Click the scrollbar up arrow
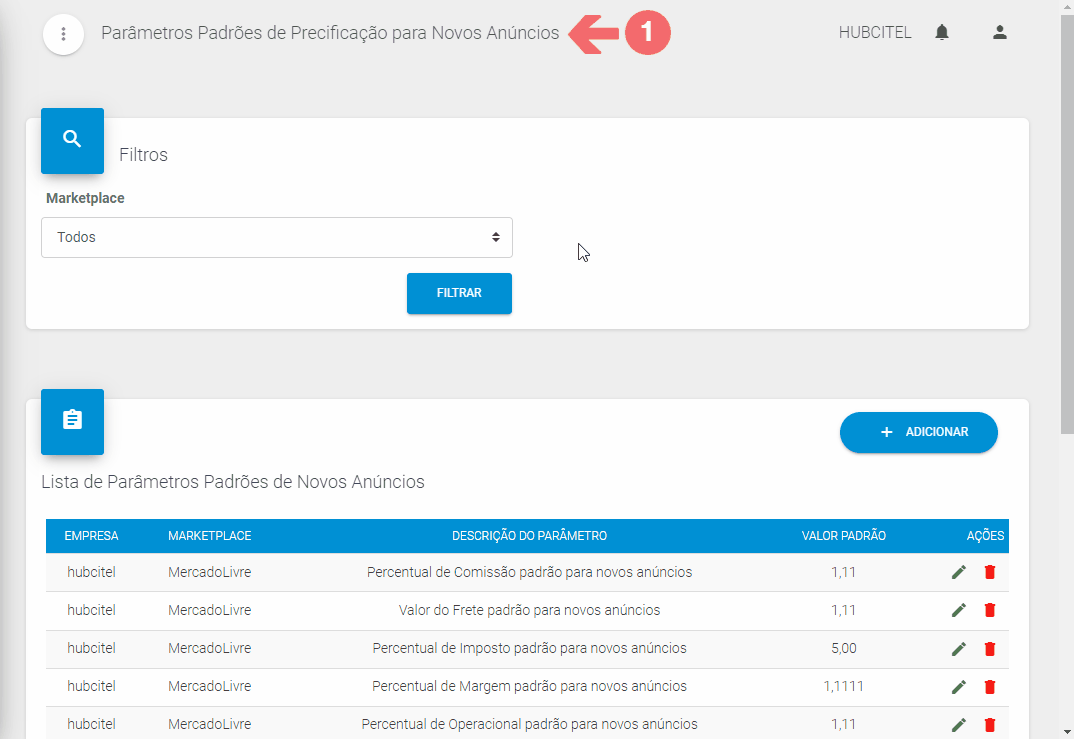The width and height of the screenshot is (1074, 739). click(x=1066, y=6)
